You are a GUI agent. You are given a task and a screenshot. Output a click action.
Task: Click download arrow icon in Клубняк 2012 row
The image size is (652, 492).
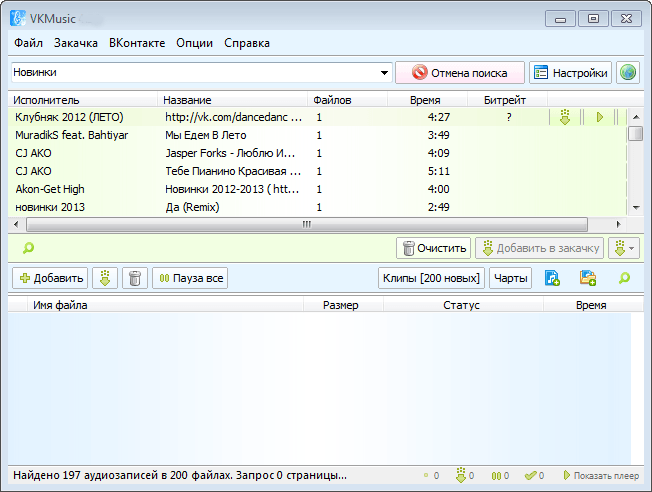coord(565,117)
